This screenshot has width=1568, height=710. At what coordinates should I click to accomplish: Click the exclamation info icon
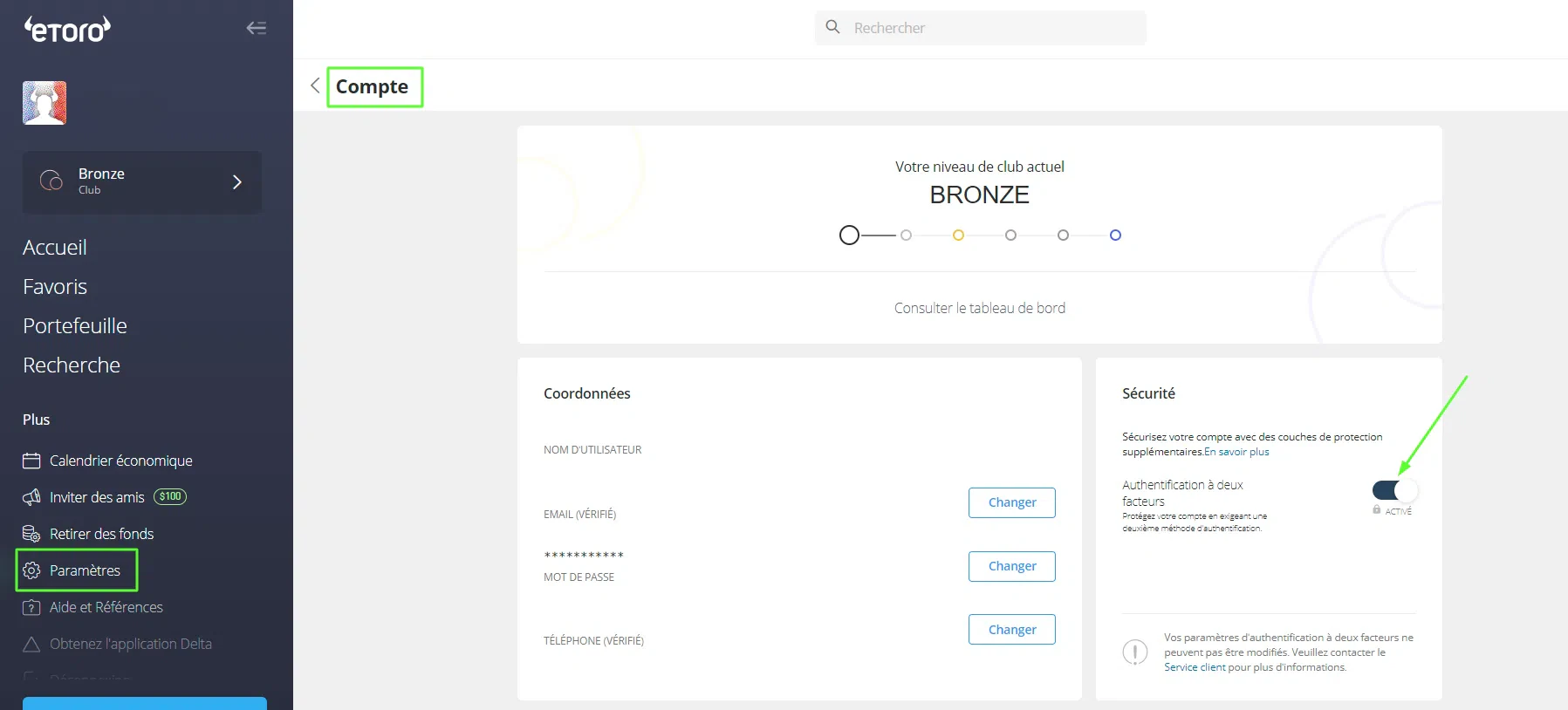(1134, 652)
